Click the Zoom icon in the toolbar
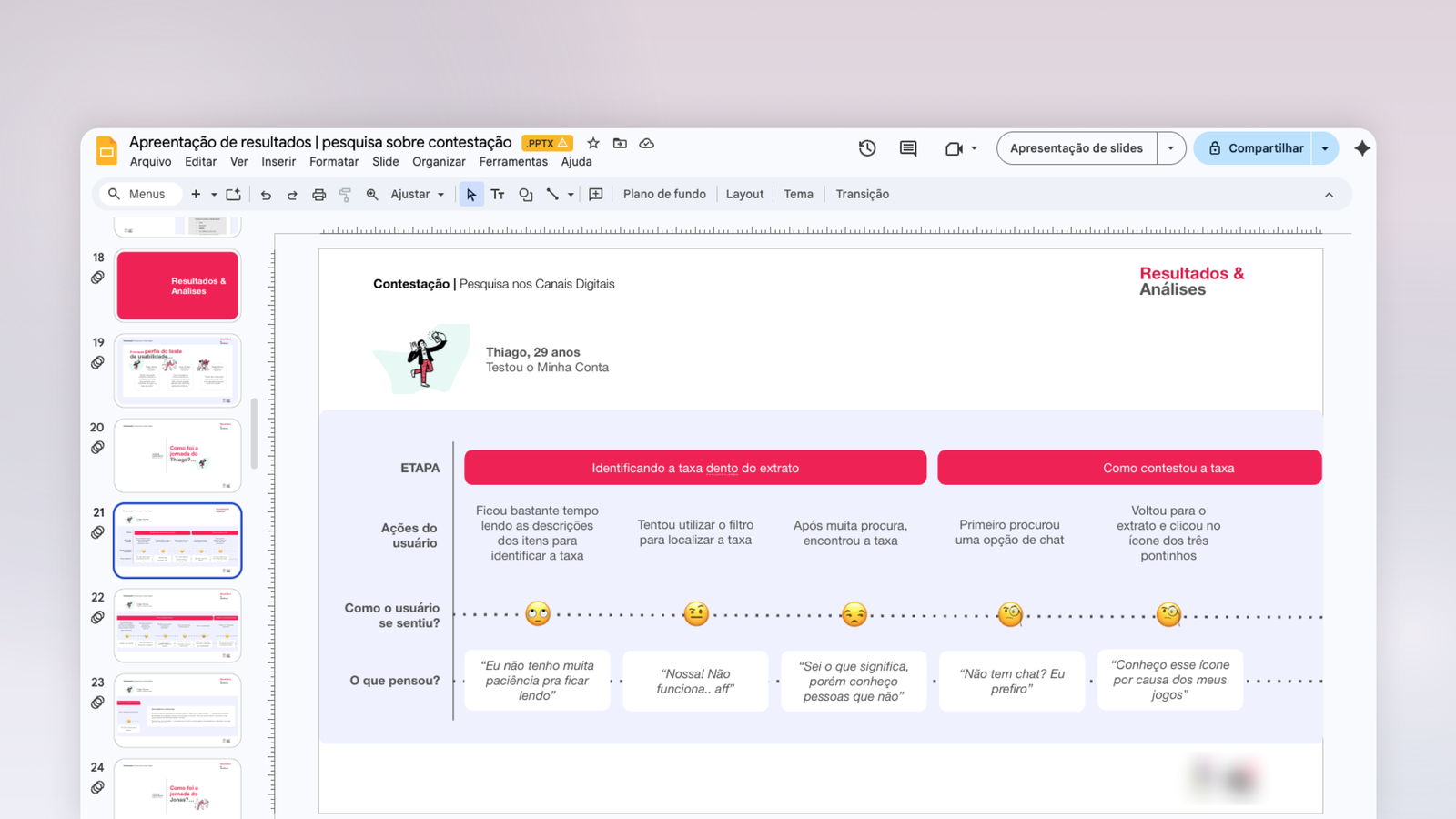 click(372, 194)
